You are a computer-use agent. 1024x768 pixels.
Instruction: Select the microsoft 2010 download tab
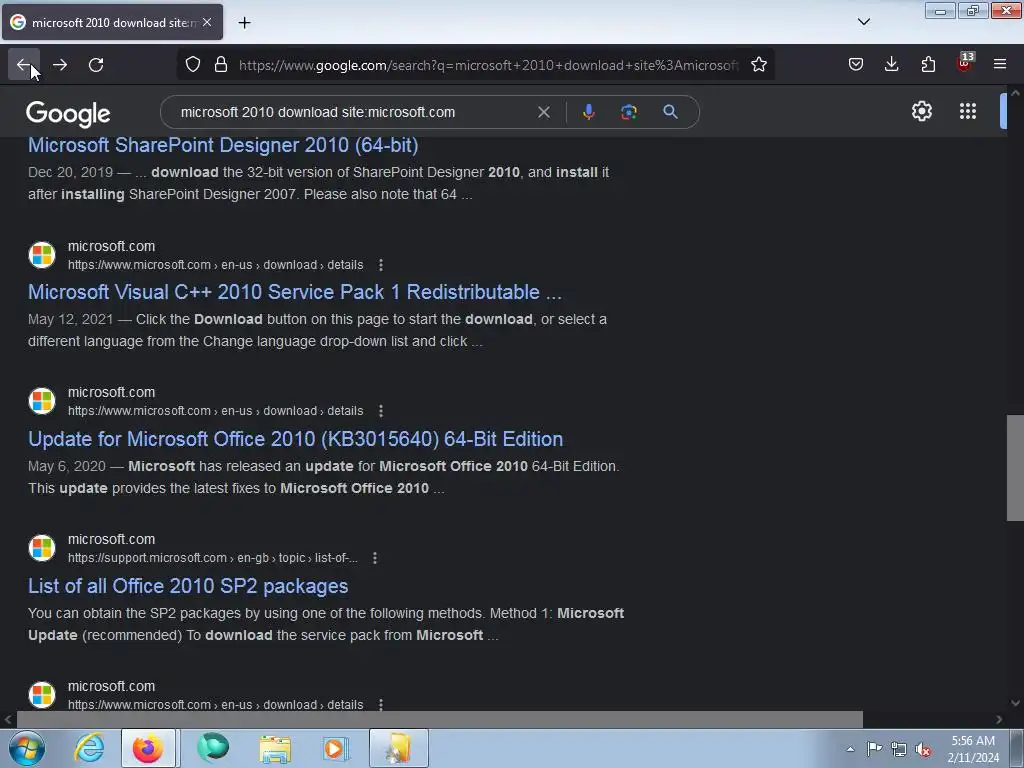(112, 22)
